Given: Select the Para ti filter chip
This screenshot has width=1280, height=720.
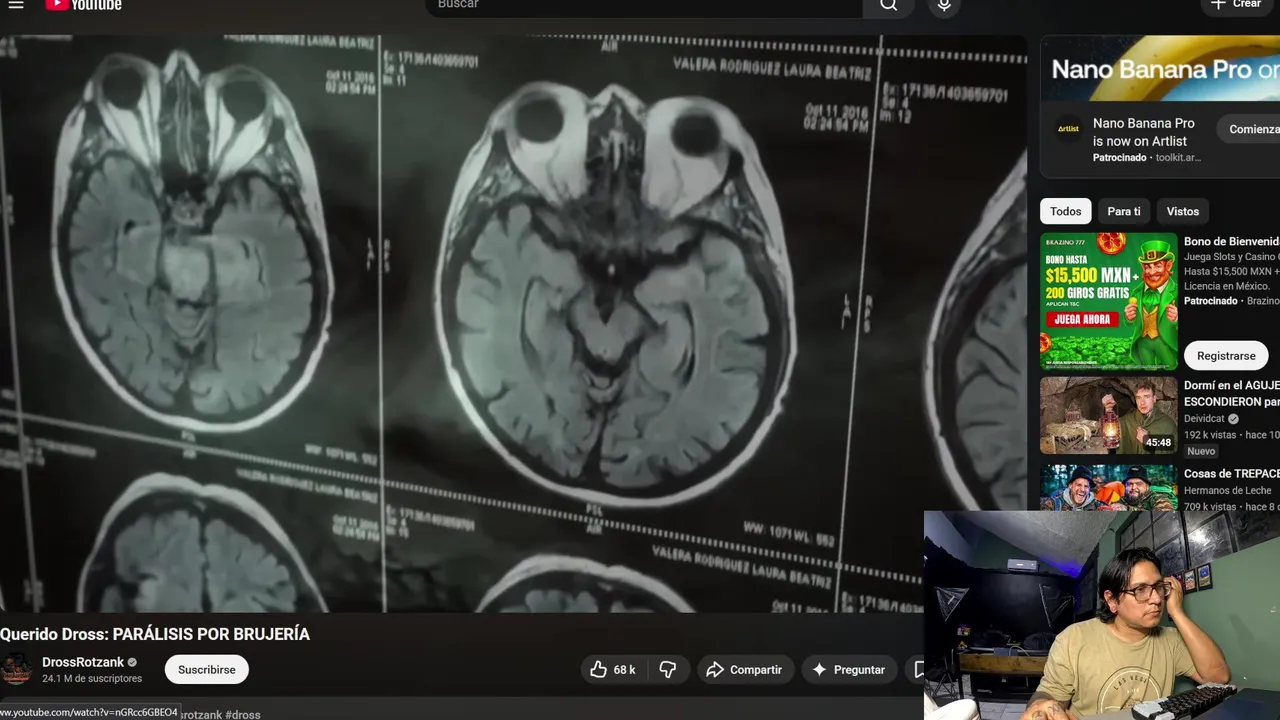Looking at the screenshot, I should tap(1124, 211).
